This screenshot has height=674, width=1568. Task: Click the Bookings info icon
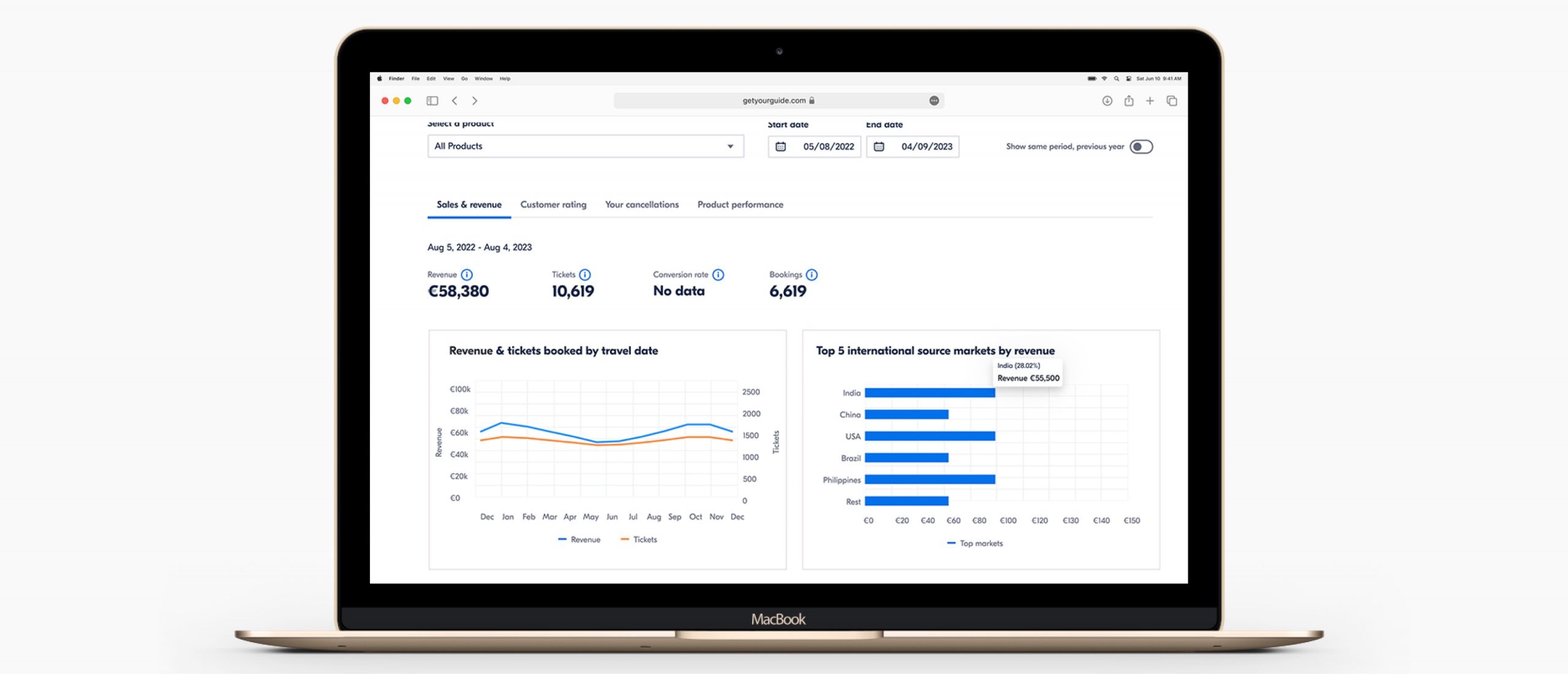812,275
